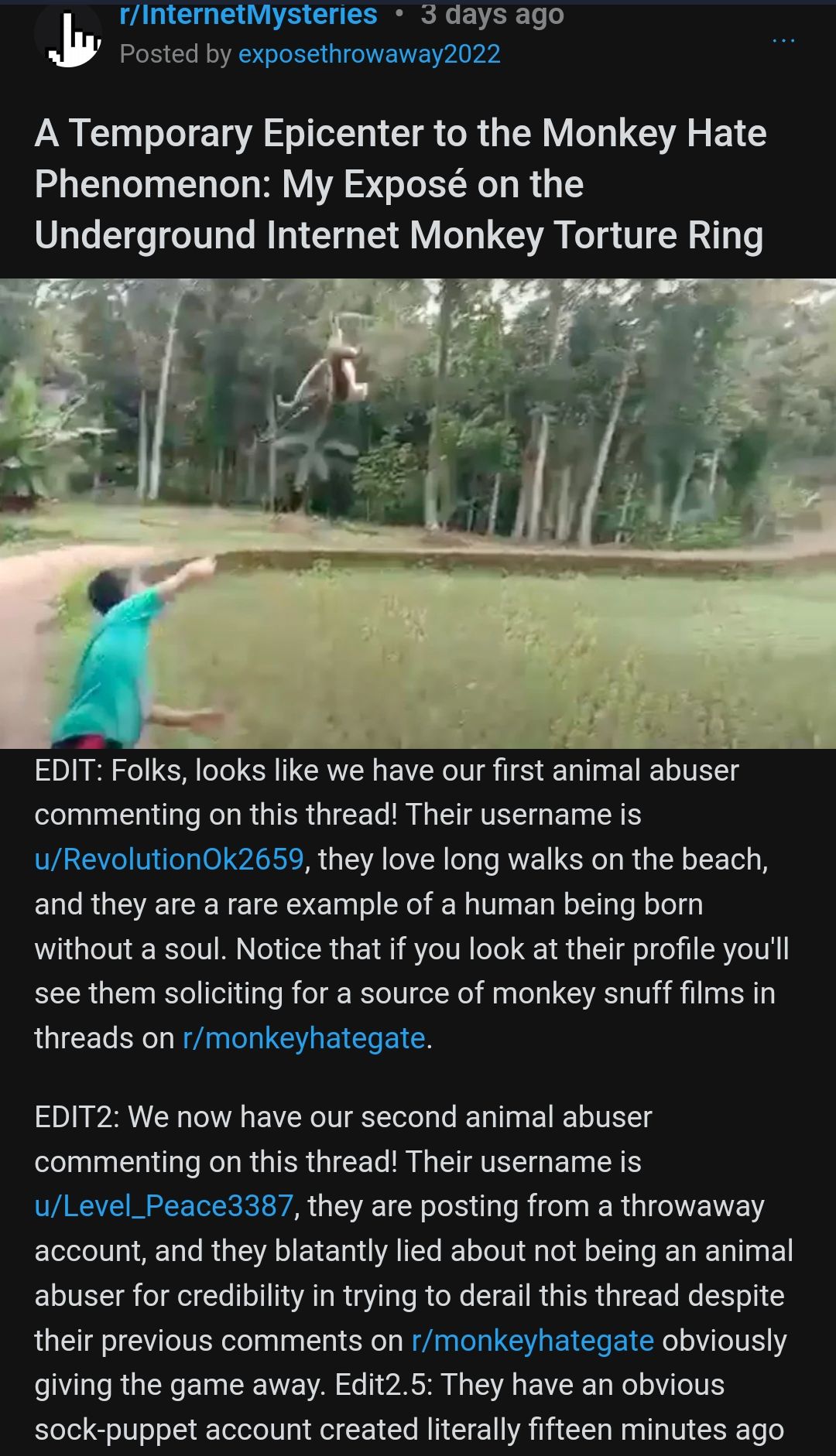This screenshot has width=836, height=1456.
Task: Open r/monkeyhategate link in the first EDIT
Action: tap(304, 1038)
